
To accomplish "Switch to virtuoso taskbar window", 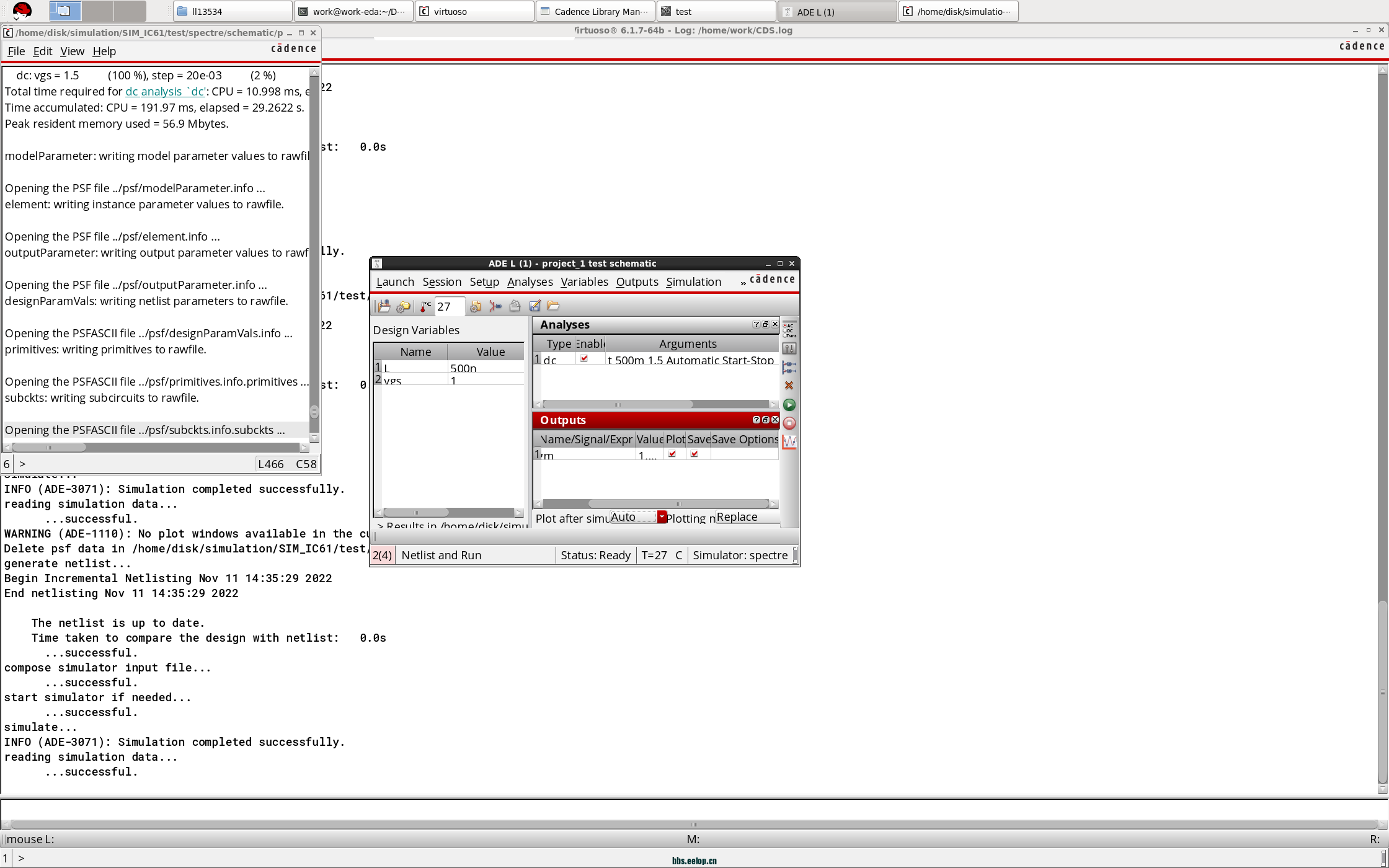I will click(x=474, y=11).
